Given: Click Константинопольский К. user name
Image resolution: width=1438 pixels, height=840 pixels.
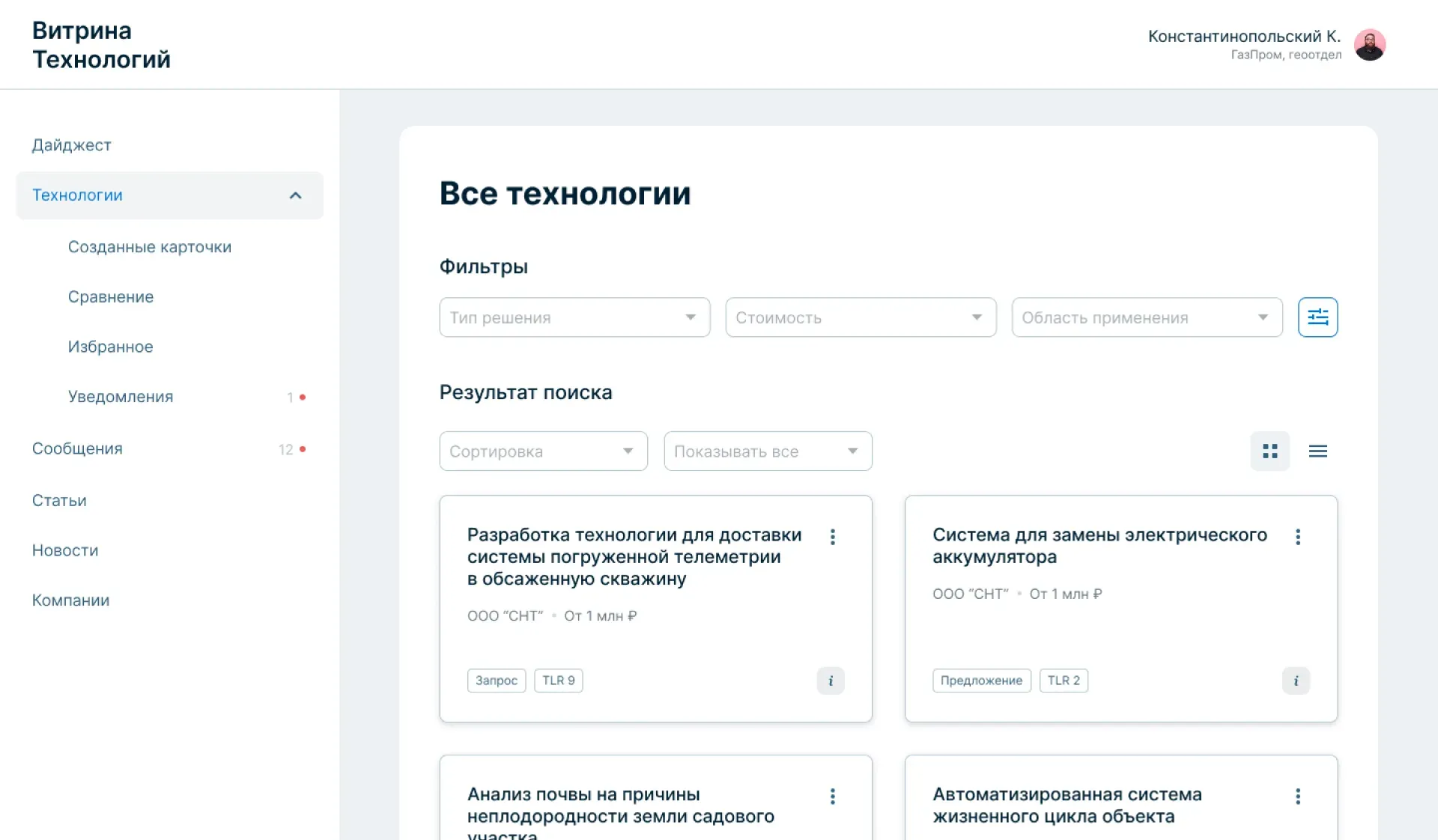Looking at the screenshot, I should coord(1244,36).
